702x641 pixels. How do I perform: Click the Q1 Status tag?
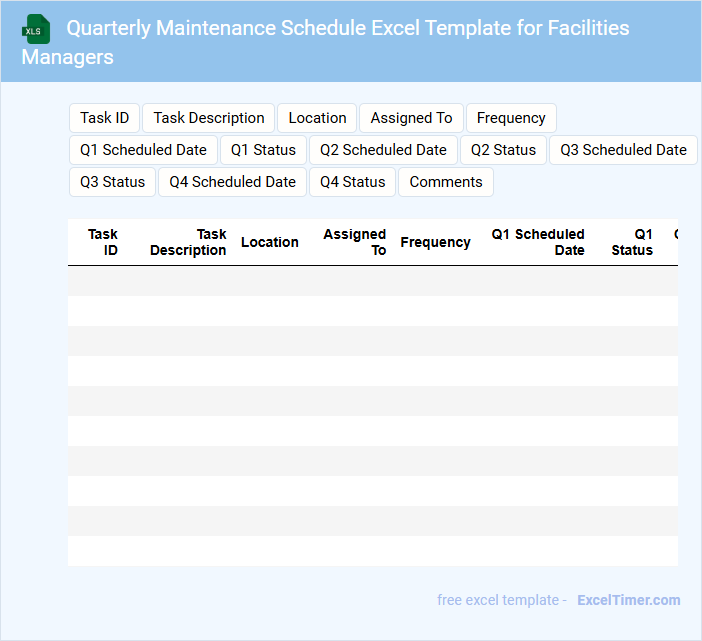pos(263,150)
